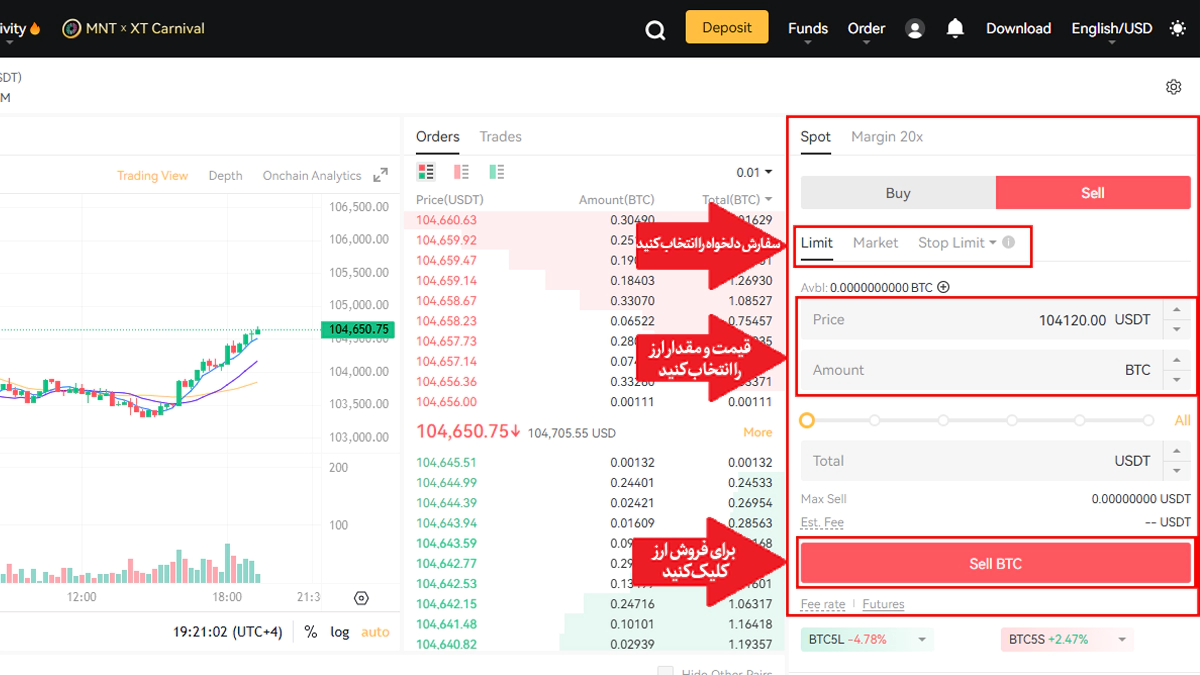
Task: Switch to the Orders tab
Action: [x=438, y=137]
